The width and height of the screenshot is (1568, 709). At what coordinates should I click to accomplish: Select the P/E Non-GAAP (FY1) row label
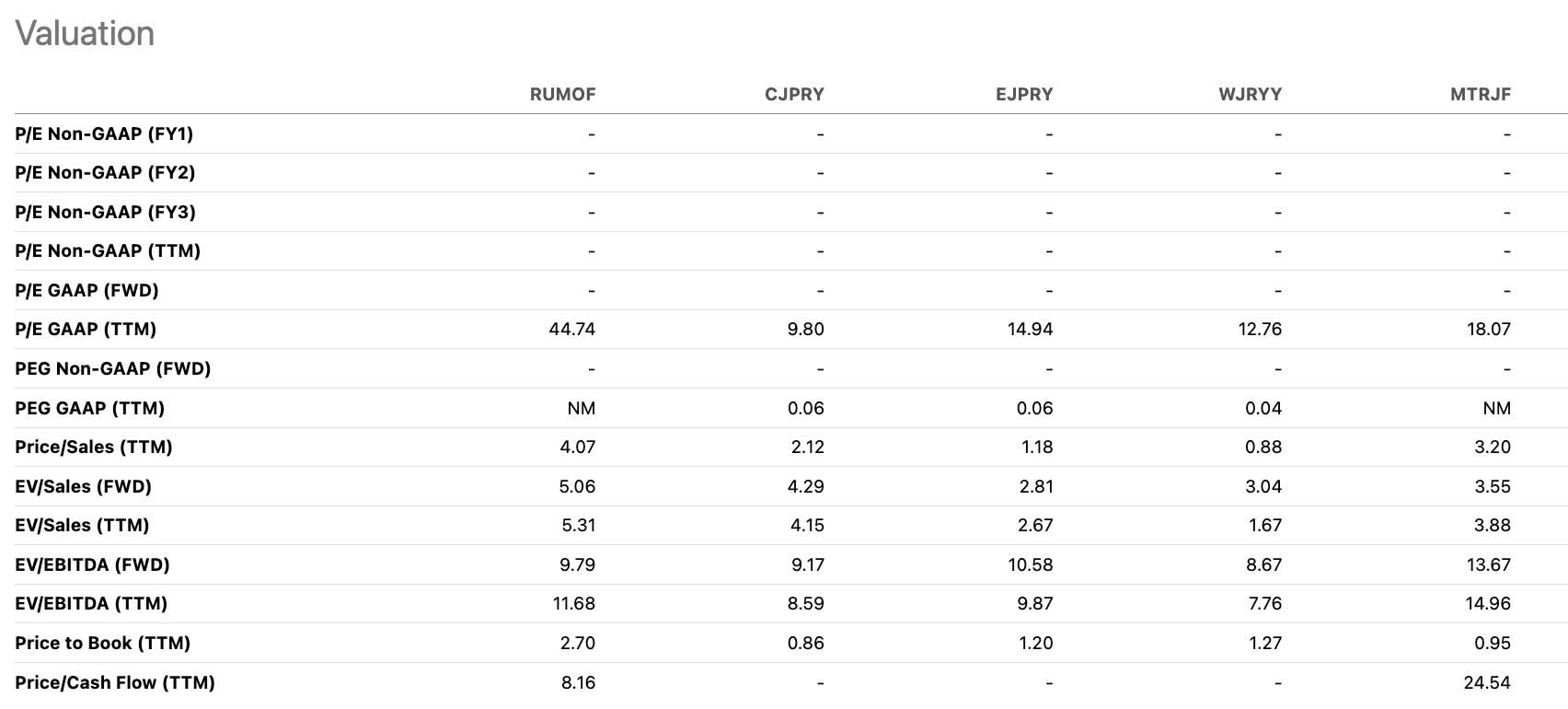coord(104,134)
